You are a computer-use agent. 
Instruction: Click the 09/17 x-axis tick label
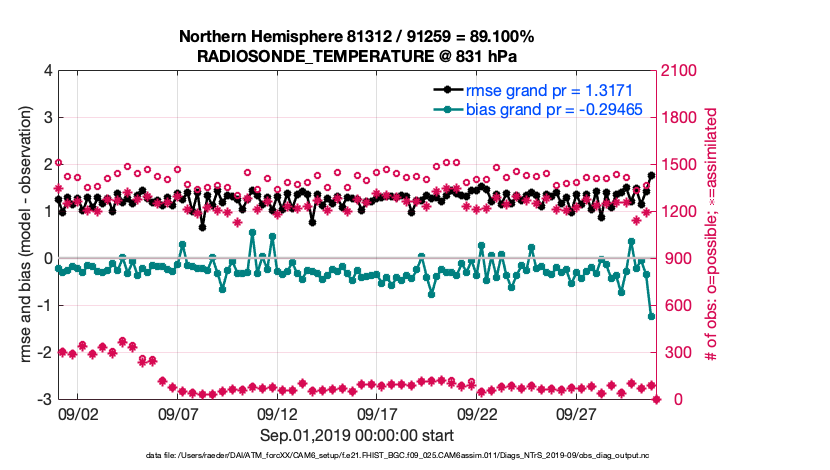point(378,413)
